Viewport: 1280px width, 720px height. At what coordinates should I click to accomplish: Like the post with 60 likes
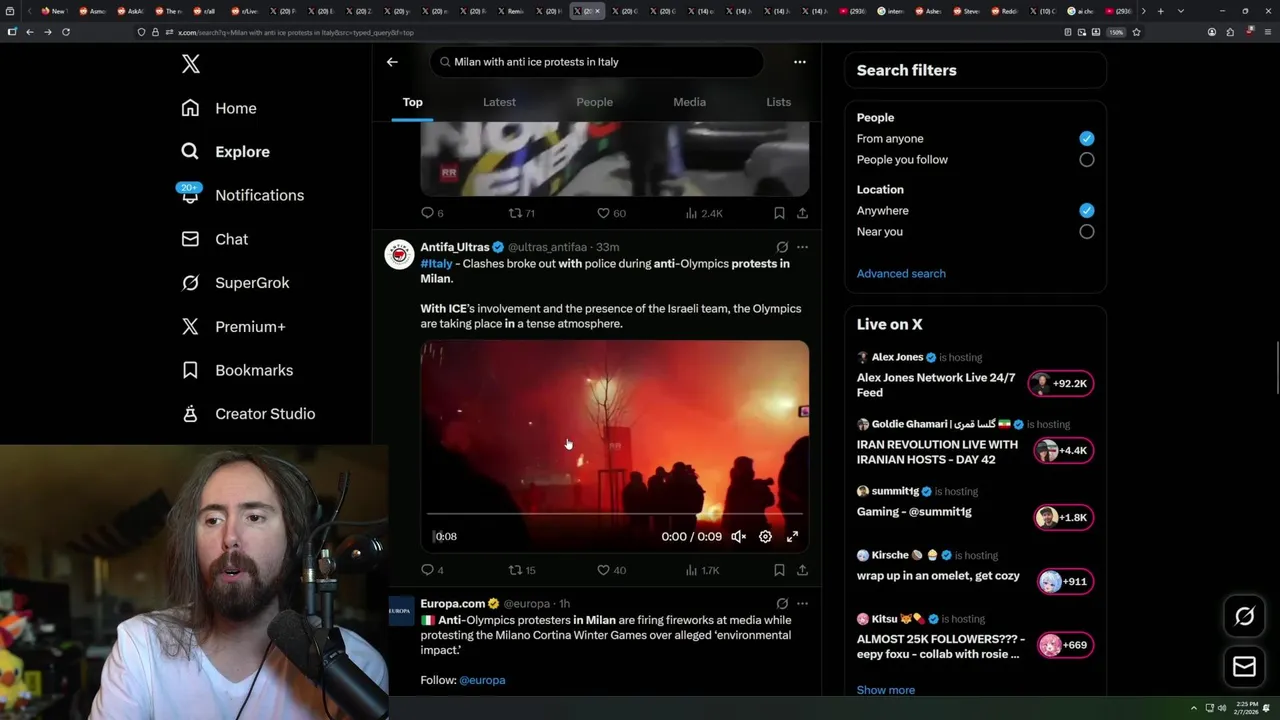coord(611,213)
